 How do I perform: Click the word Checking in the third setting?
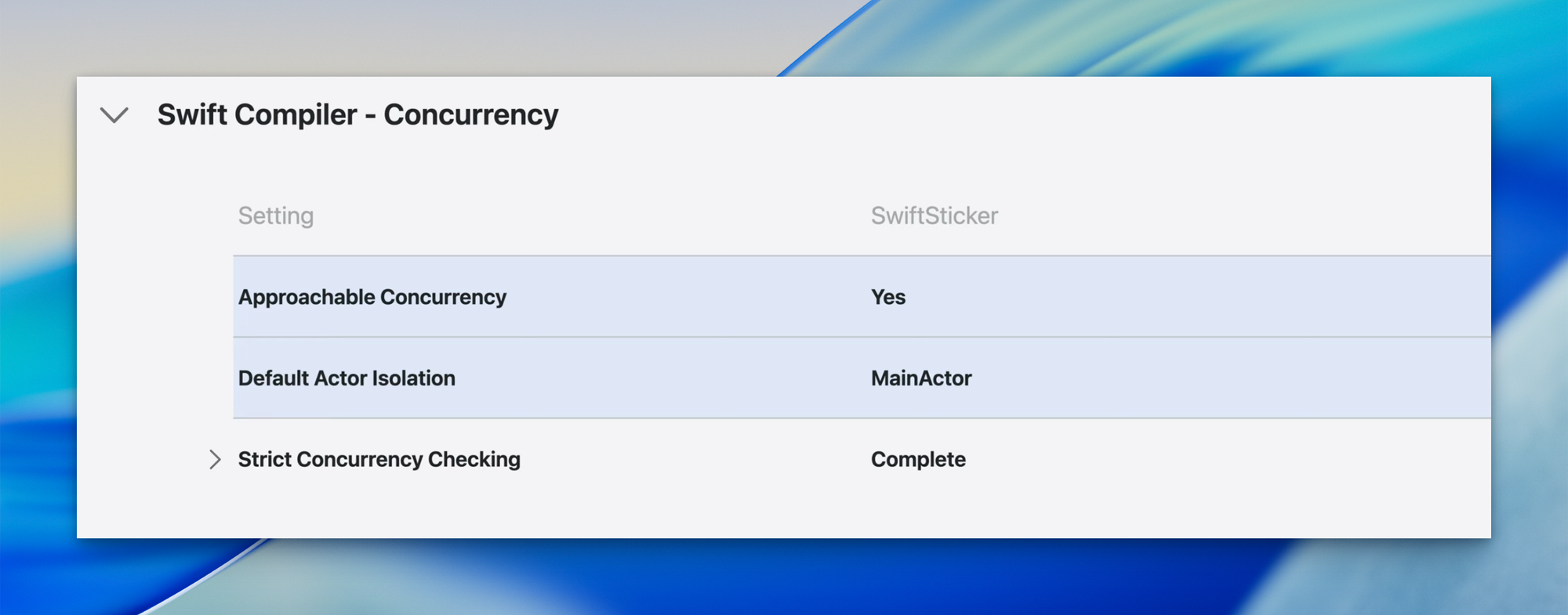[x=474, y=460]
